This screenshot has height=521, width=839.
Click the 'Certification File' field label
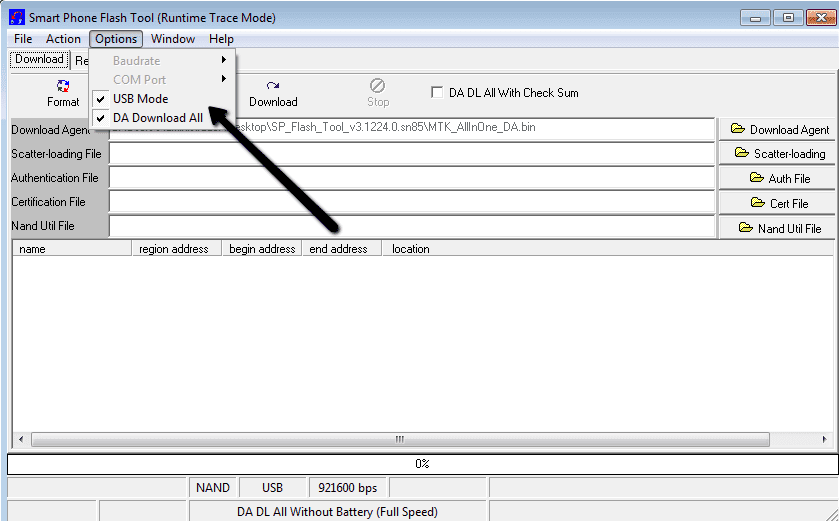(48, 202)
